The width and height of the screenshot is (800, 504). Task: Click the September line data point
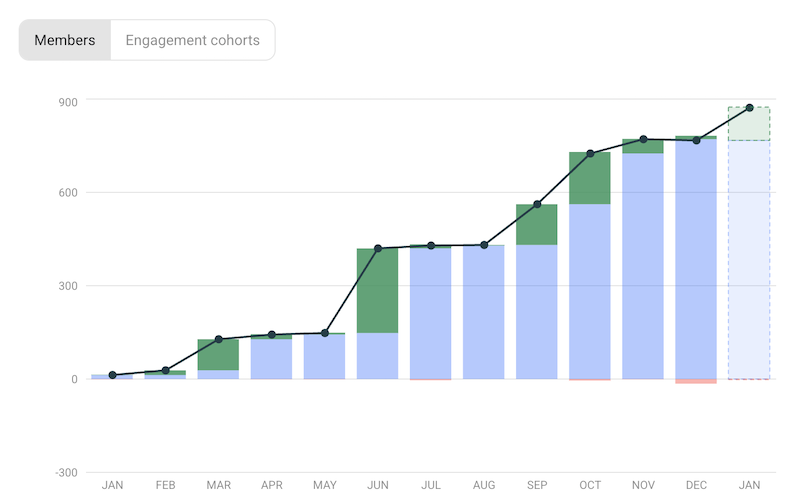point(537,204)
